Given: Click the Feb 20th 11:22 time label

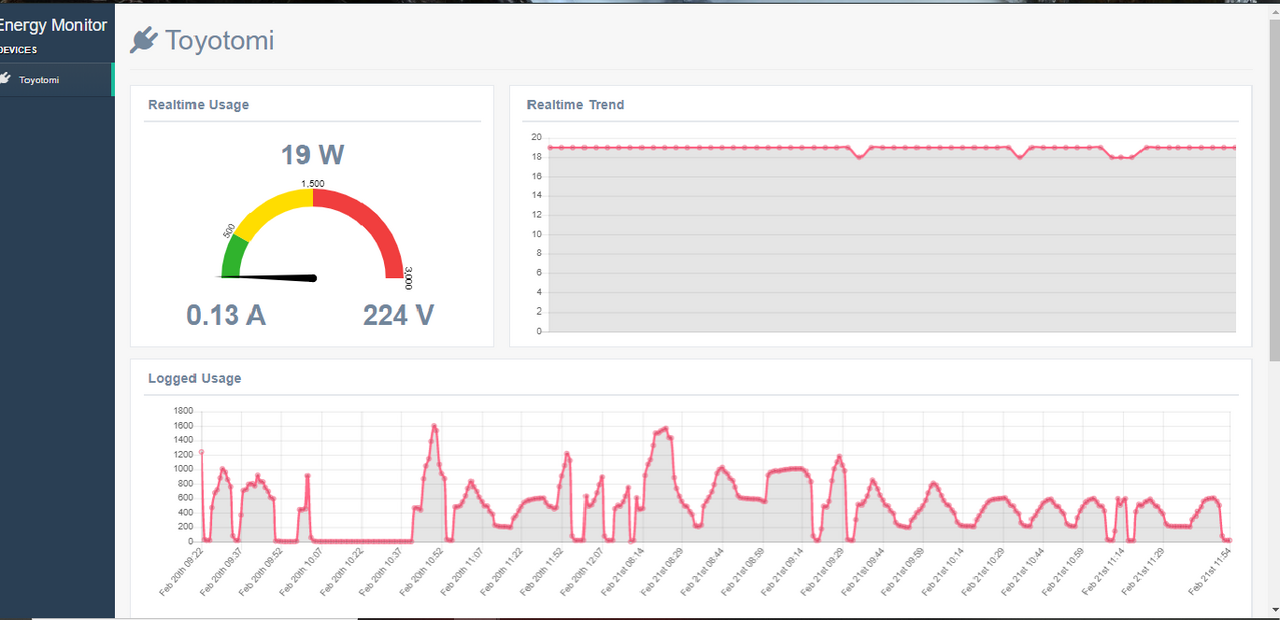Looking at the screenshot, I should pyautogui.click(x=501, y=572).
